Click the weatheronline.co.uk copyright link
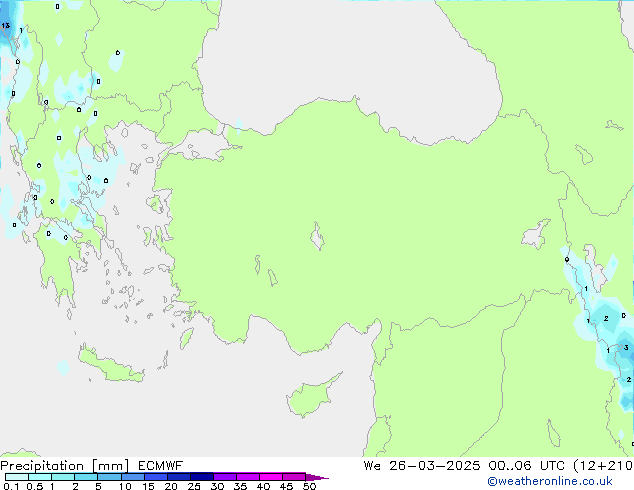634x490 pixels. coord(550,481)
